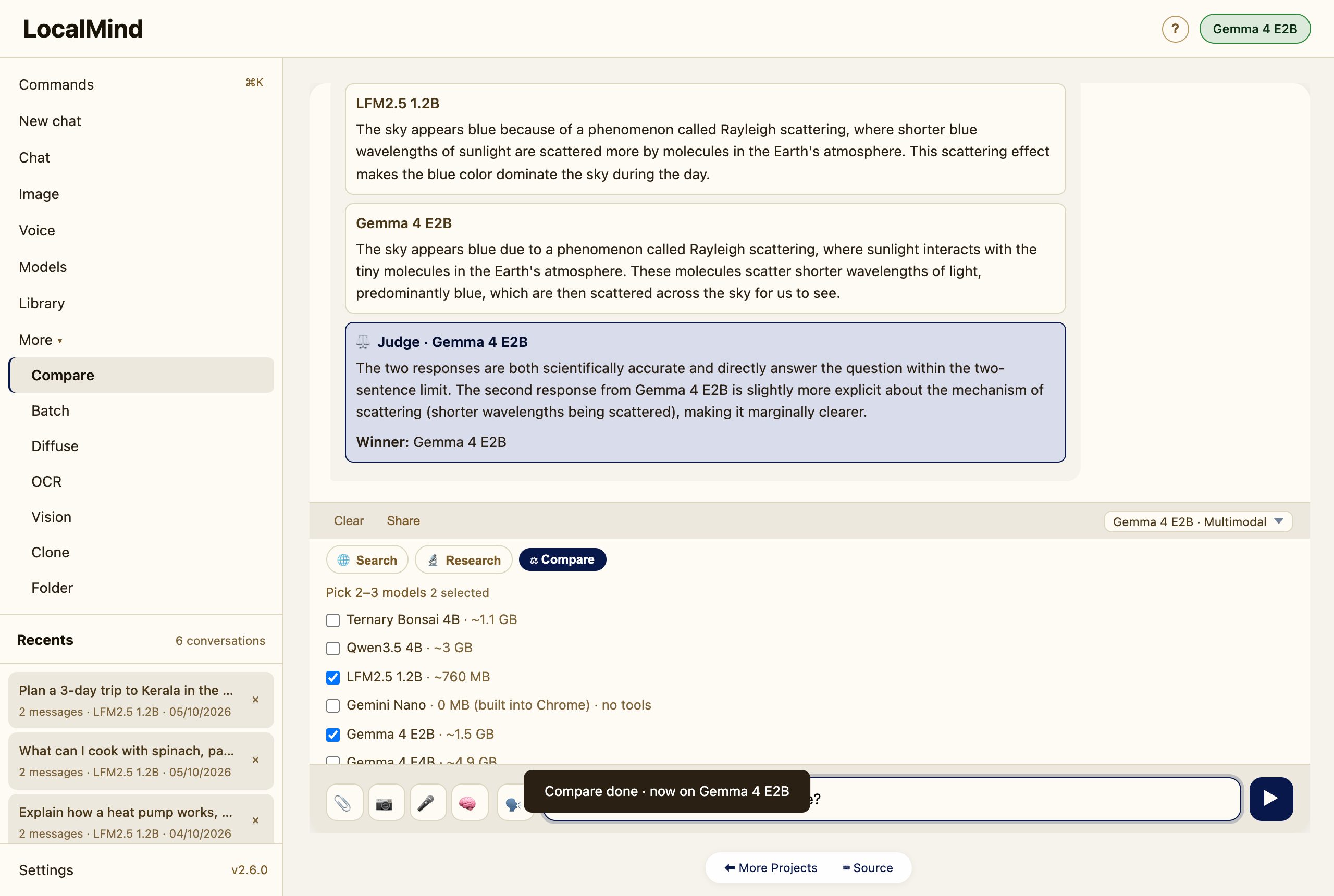The image size is (1334, 896).
Task: Click the message input field
Action: (x=892, y=799)
